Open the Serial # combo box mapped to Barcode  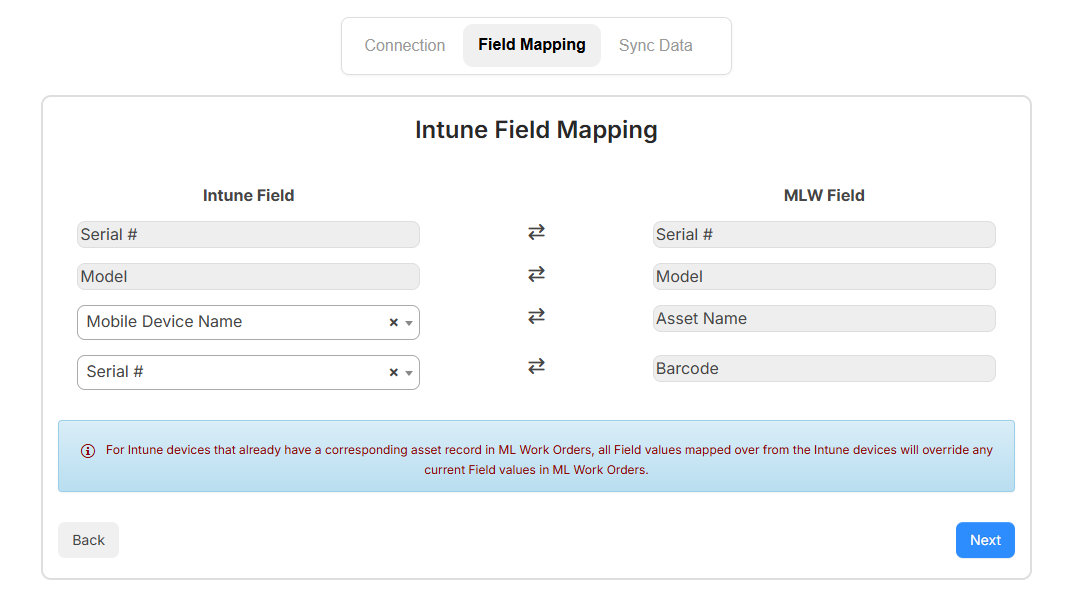click(248, 372)
